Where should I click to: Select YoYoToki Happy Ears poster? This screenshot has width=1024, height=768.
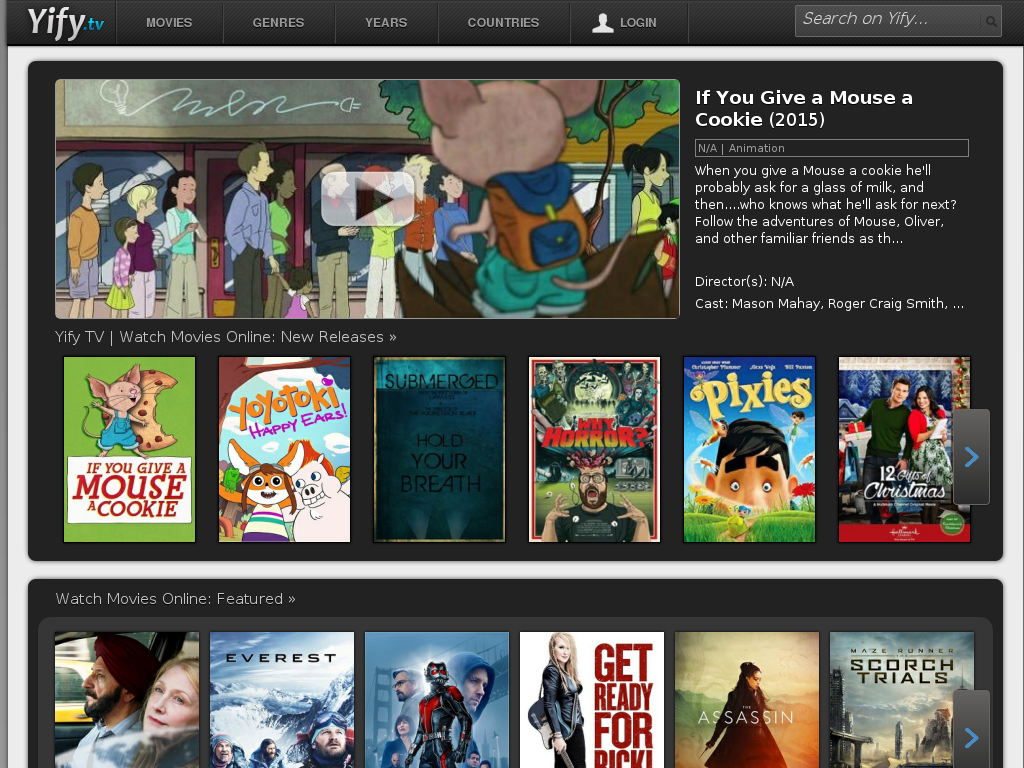pyautogui.click(x=284, y=449)
